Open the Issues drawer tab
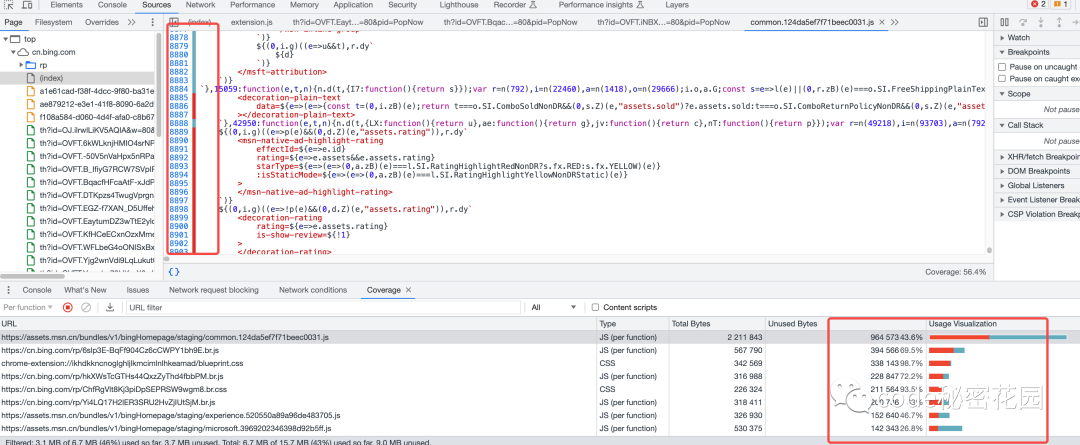Image resolution: width=1080 pixels, height=445 pixels. coord(138,290)
